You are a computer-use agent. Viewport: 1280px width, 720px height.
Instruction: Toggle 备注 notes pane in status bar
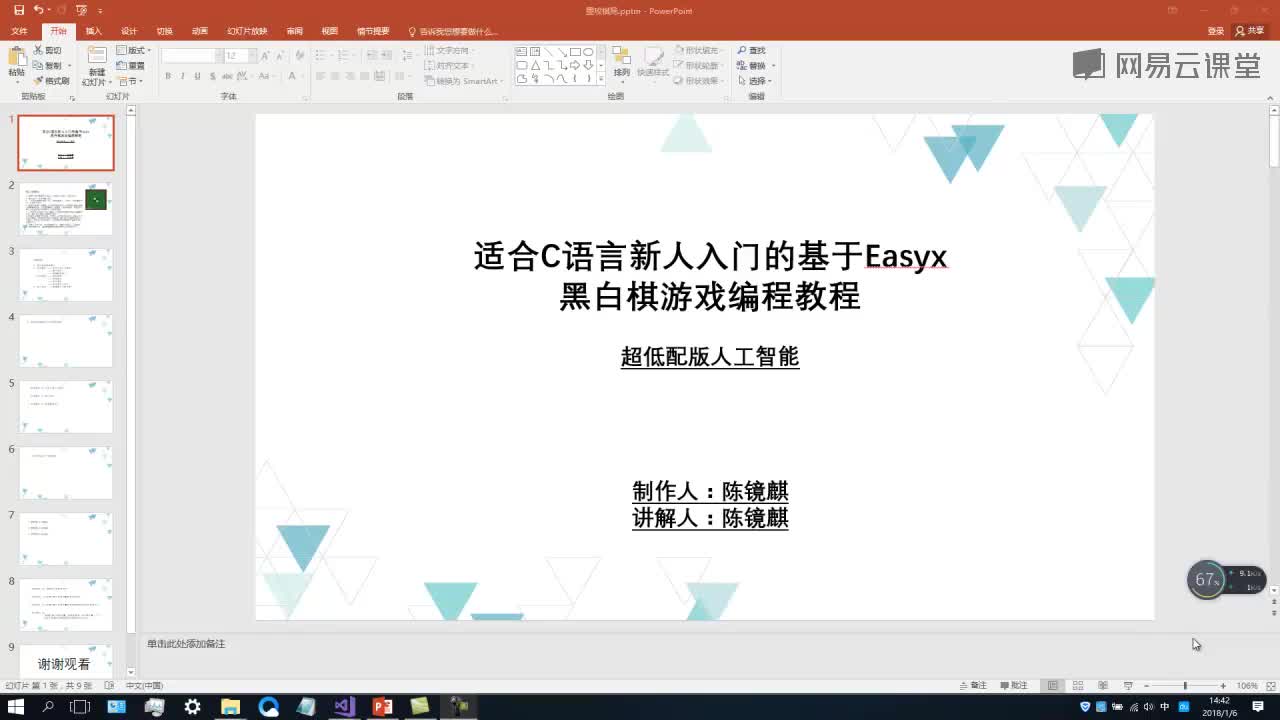[x=973, y=686]
